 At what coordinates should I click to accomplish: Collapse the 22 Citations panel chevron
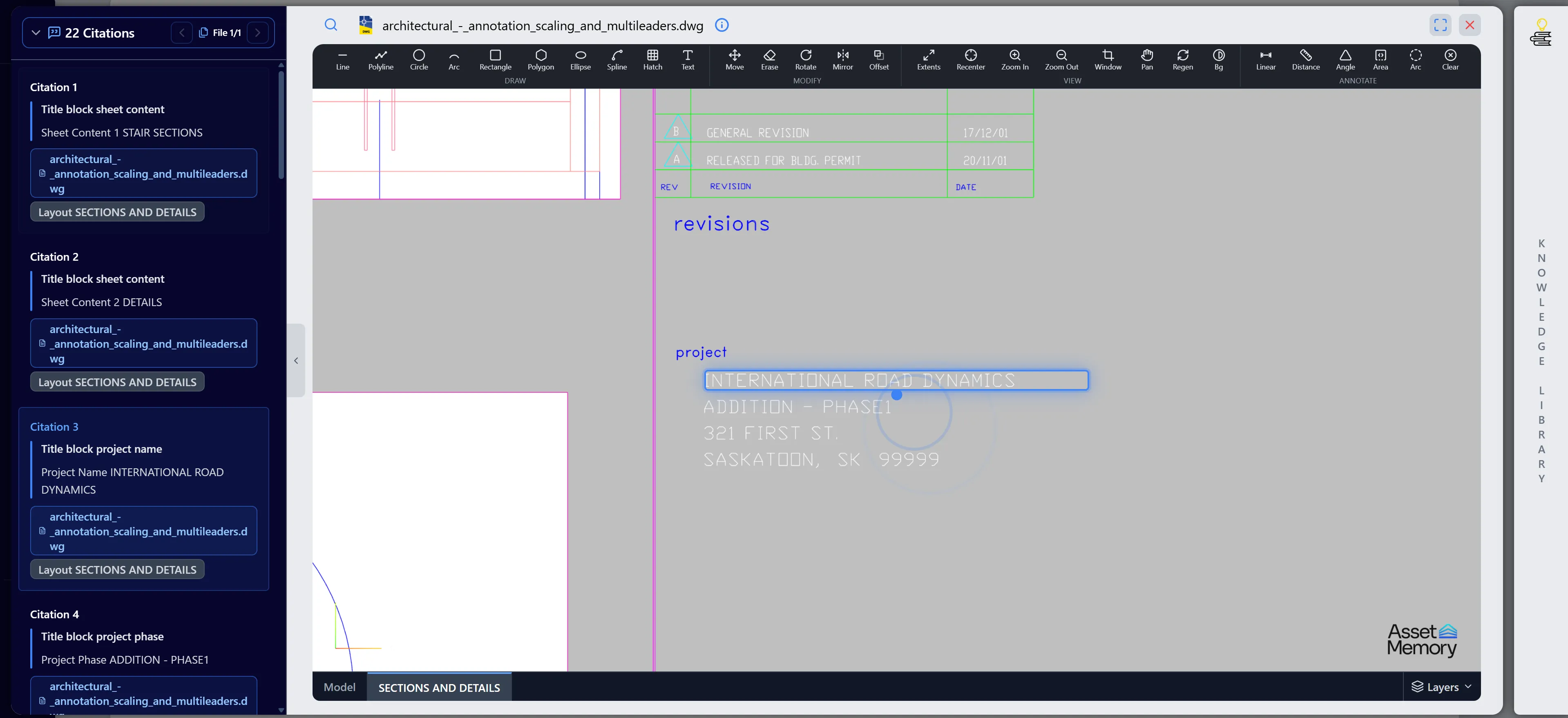[x=36, y=33]
